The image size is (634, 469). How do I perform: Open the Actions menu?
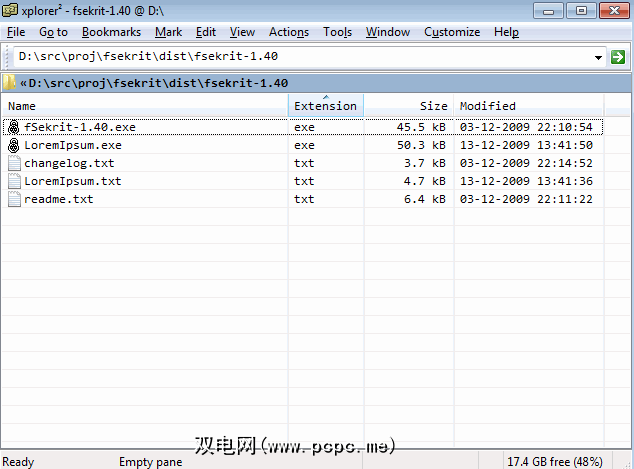pos(289,32)
